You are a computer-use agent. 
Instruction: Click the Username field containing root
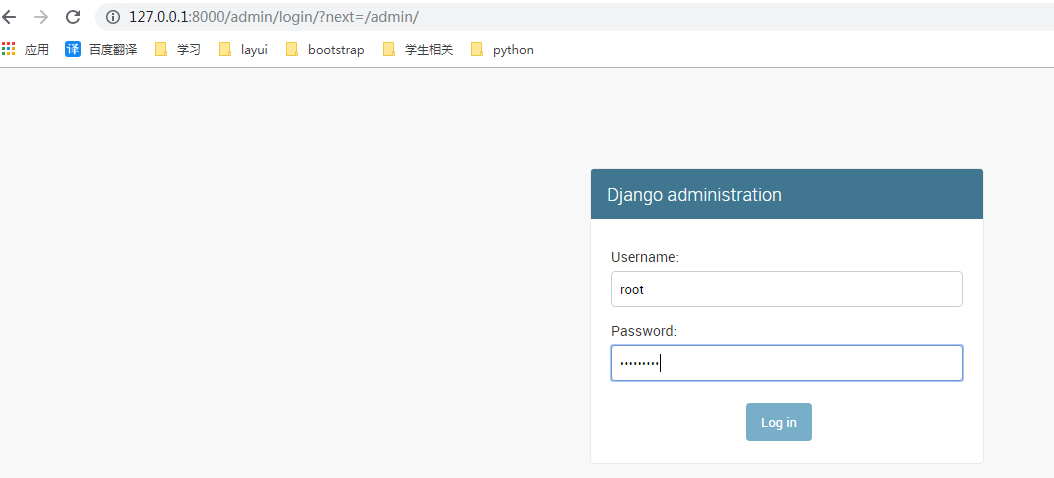point(786,289)
